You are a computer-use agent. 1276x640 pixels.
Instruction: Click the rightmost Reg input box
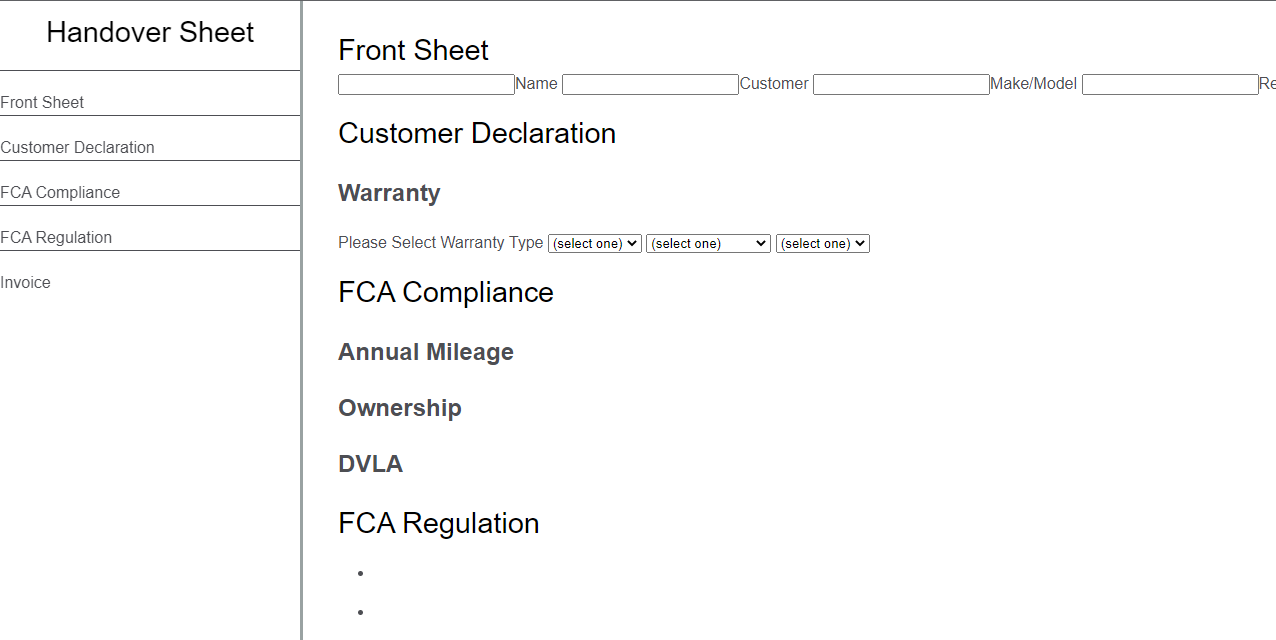click(x=1170, y=84)
